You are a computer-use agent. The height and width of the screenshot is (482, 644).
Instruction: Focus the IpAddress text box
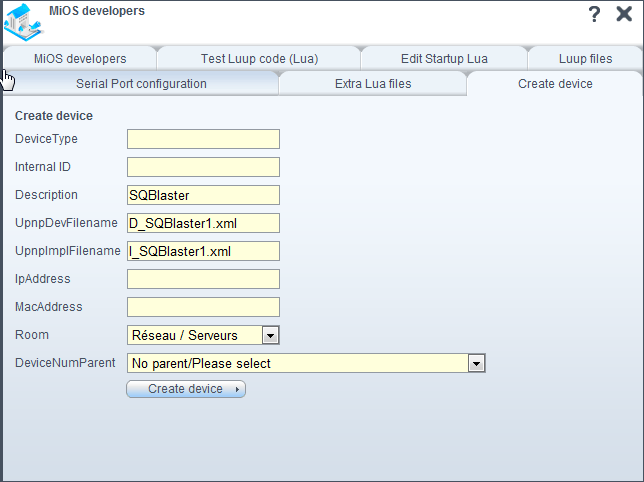pos(203,279)
